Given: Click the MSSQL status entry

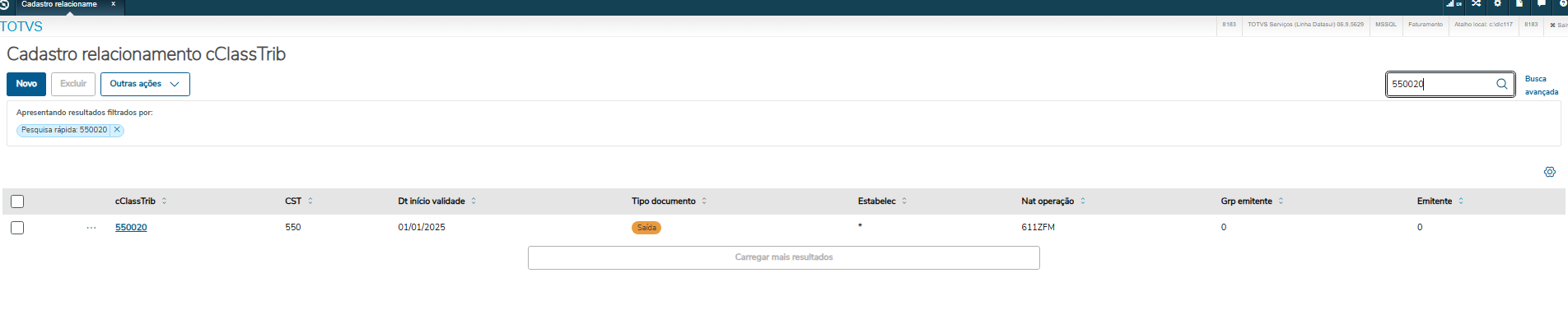Looking at the screenshot, I should [1386, 25].
